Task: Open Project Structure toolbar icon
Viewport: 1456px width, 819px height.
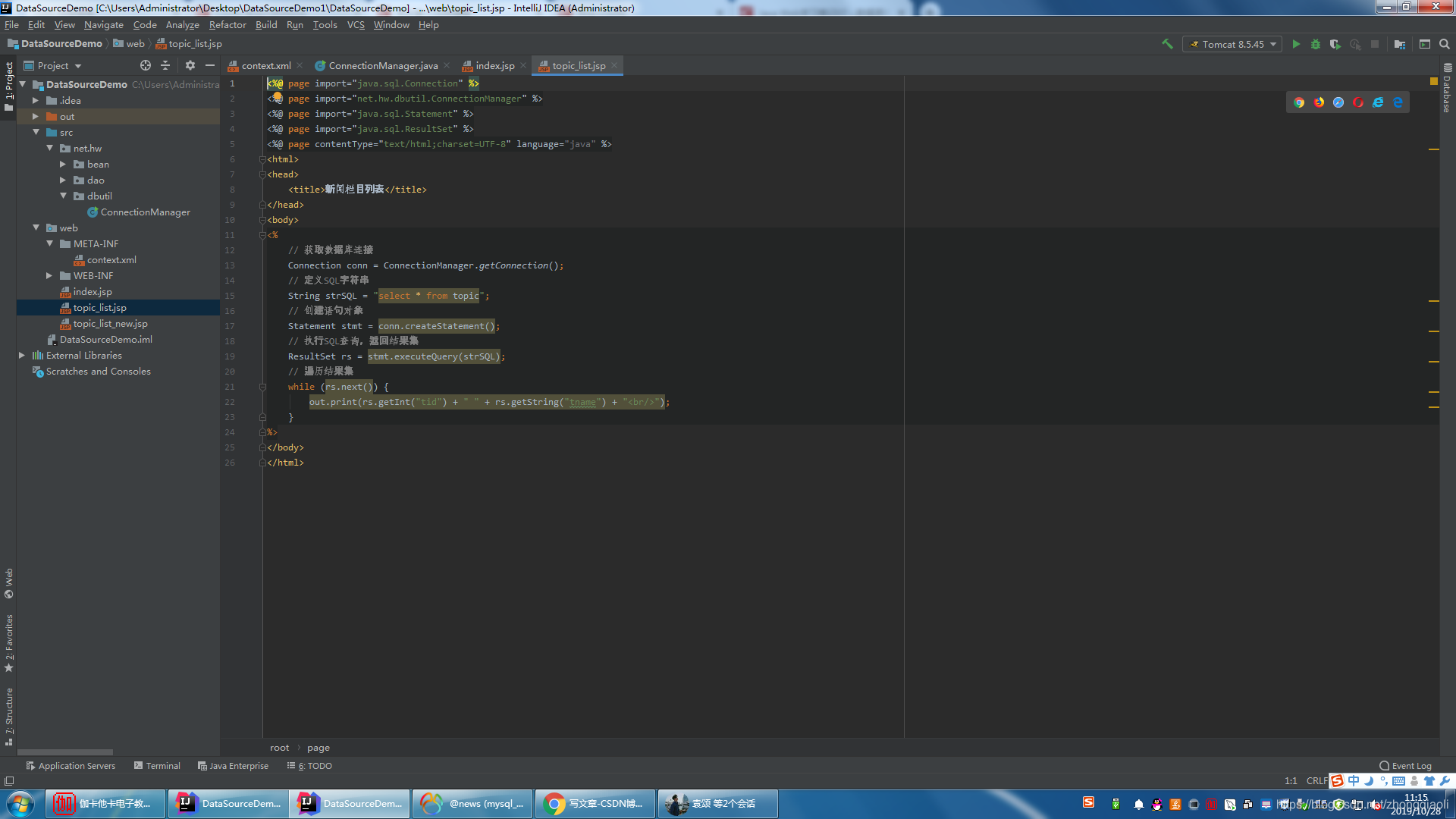Action: pyautogui.click(x=1400, y=44)
